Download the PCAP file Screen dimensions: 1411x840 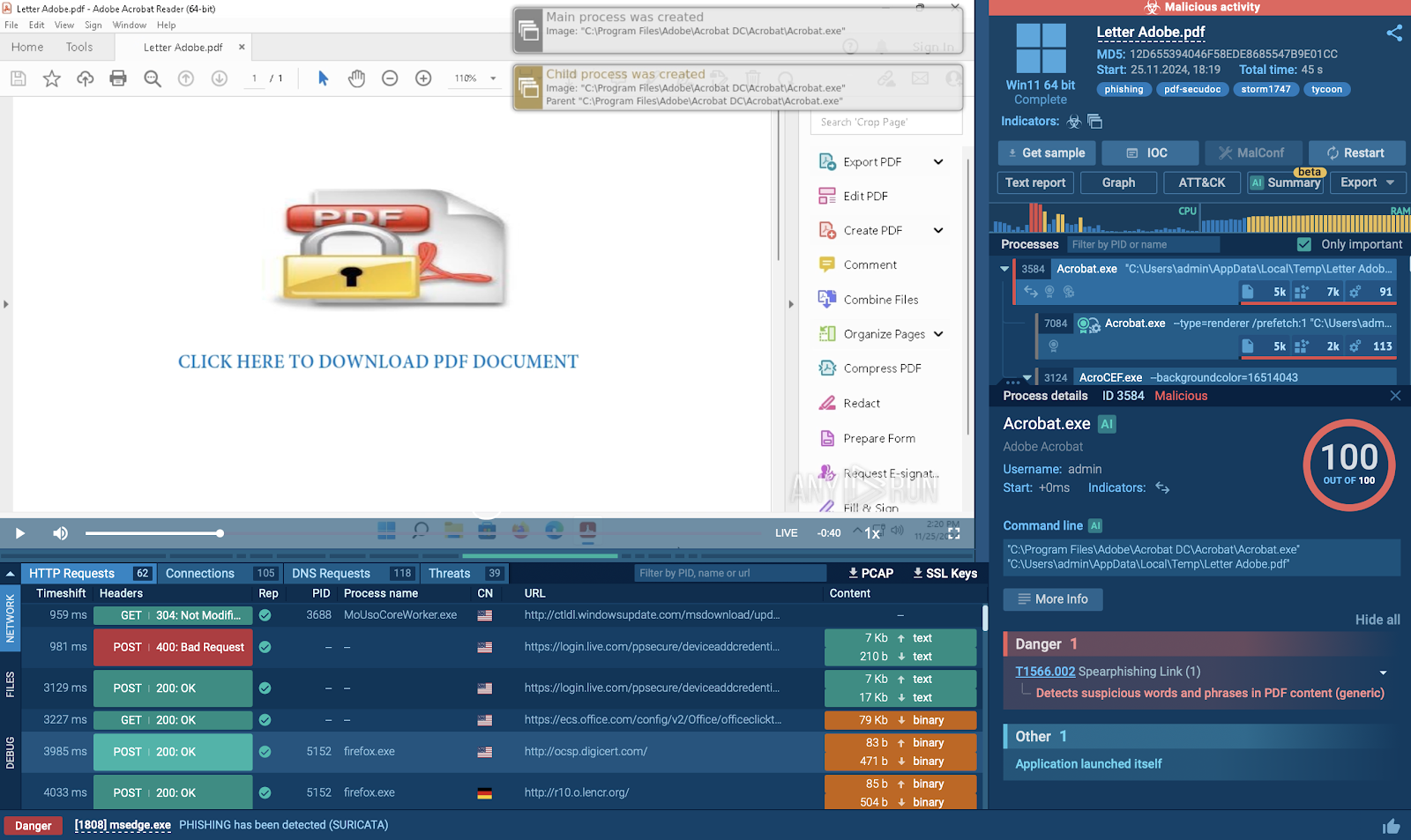[870, 573]
